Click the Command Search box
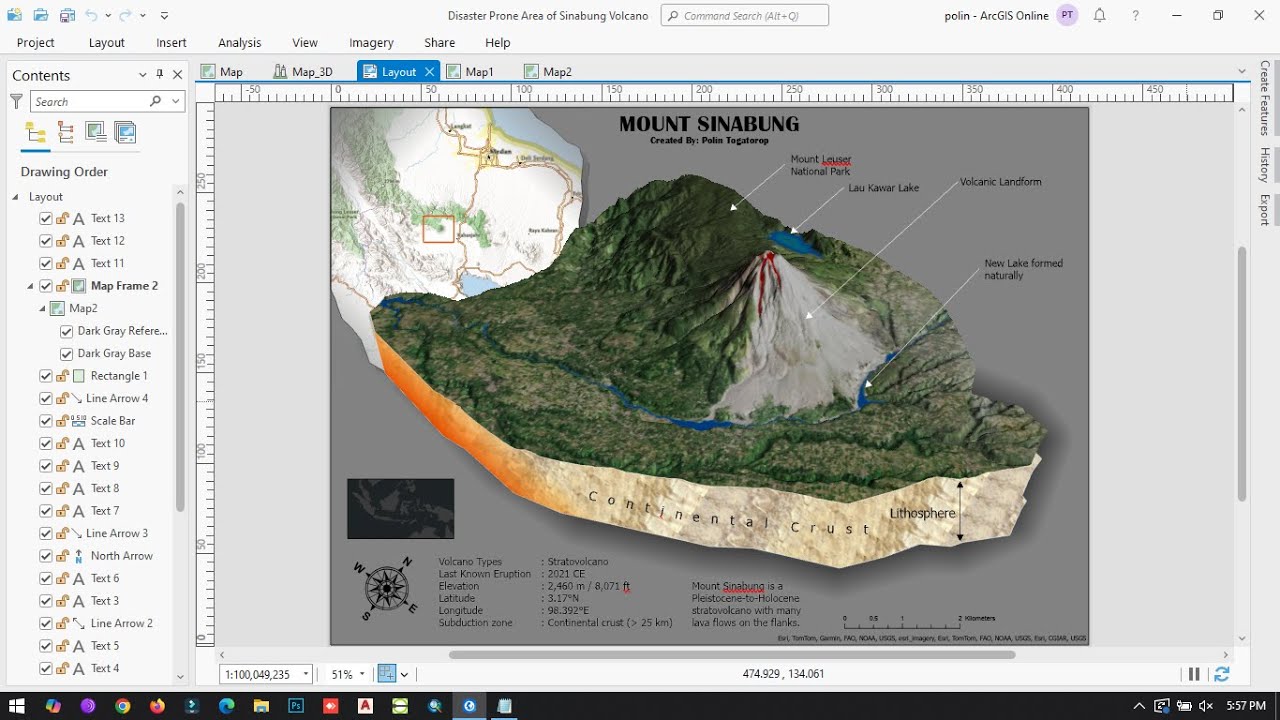This screenshot has height=720, width=1280. [745, 15]
